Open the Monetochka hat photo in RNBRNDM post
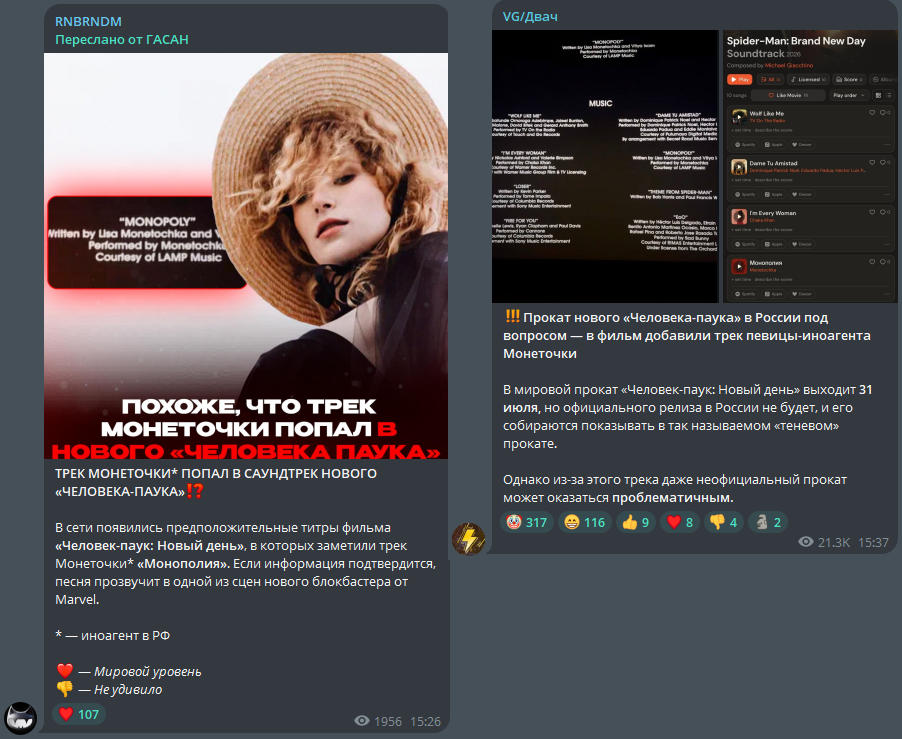Screen dimensions: 902x739 [x=246, y=256]
